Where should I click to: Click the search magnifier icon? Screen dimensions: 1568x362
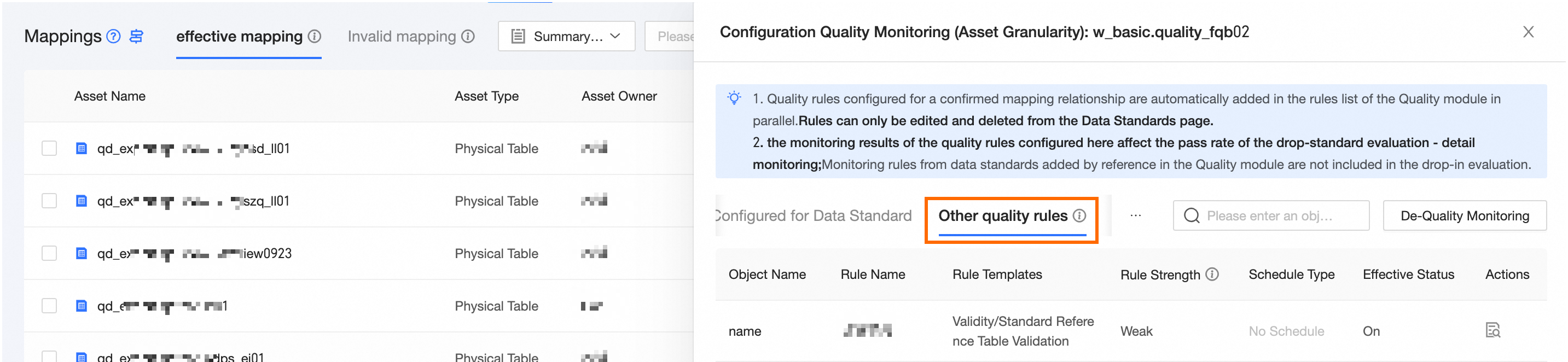pyautogui.click(x=1191, y=215)
